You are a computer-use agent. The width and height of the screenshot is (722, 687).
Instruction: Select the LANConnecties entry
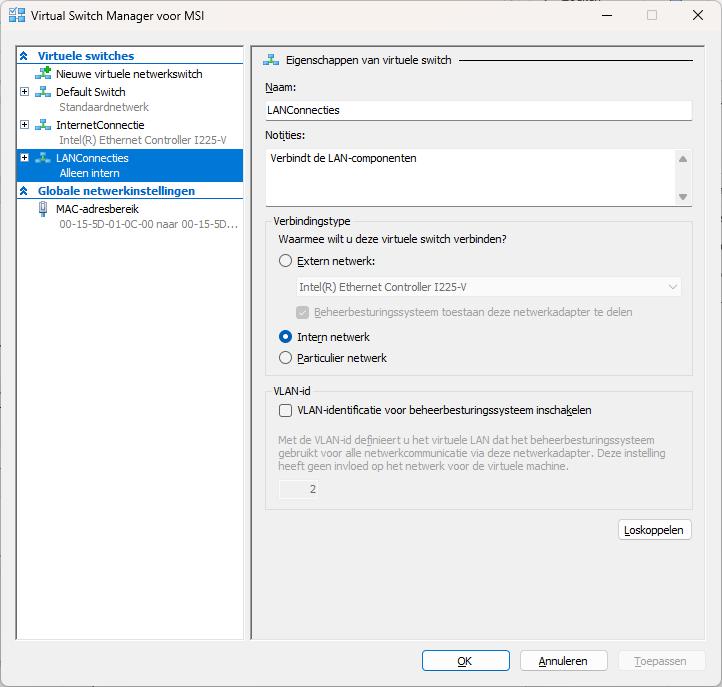pyautogui.click(x=130, y=165)
